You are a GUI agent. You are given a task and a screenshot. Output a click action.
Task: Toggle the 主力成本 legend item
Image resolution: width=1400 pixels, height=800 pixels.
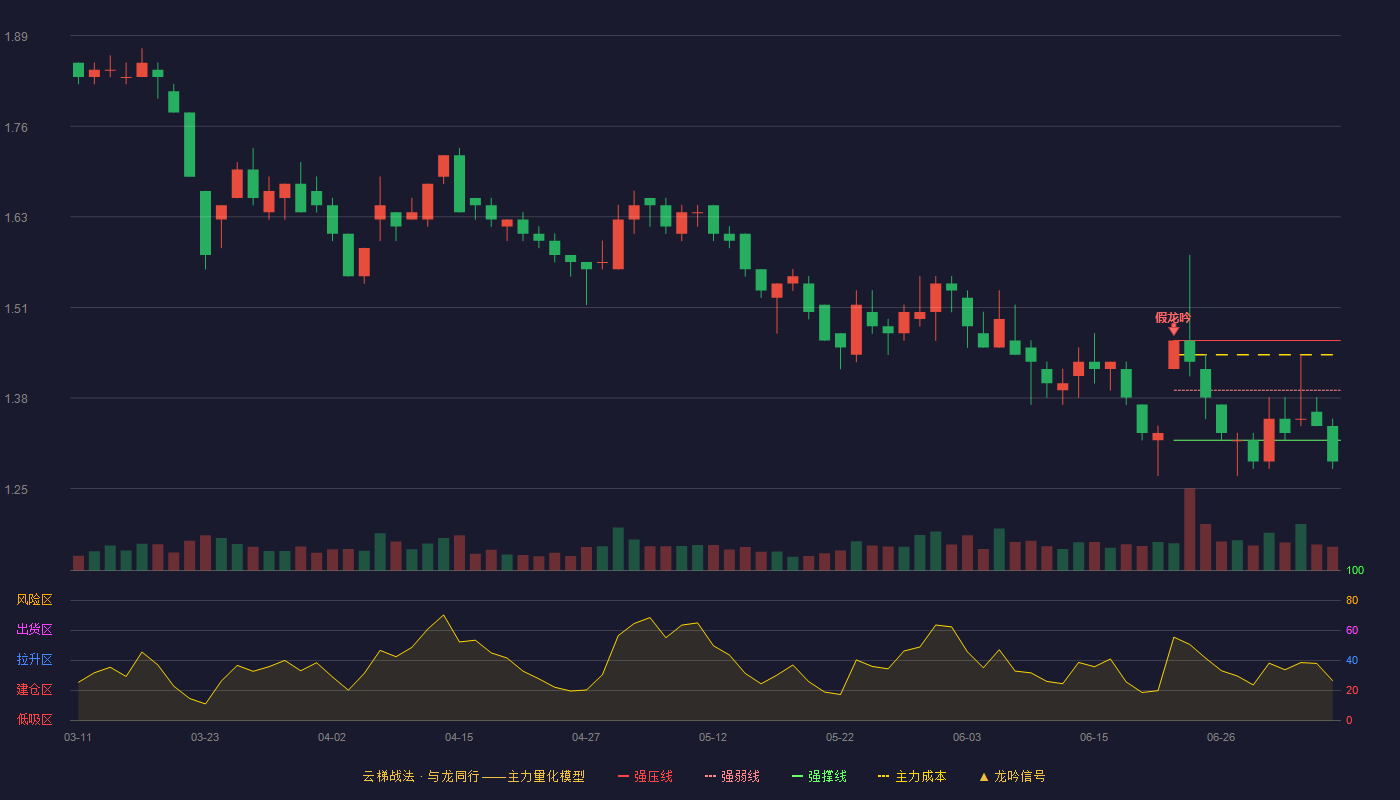pos(912,776)
